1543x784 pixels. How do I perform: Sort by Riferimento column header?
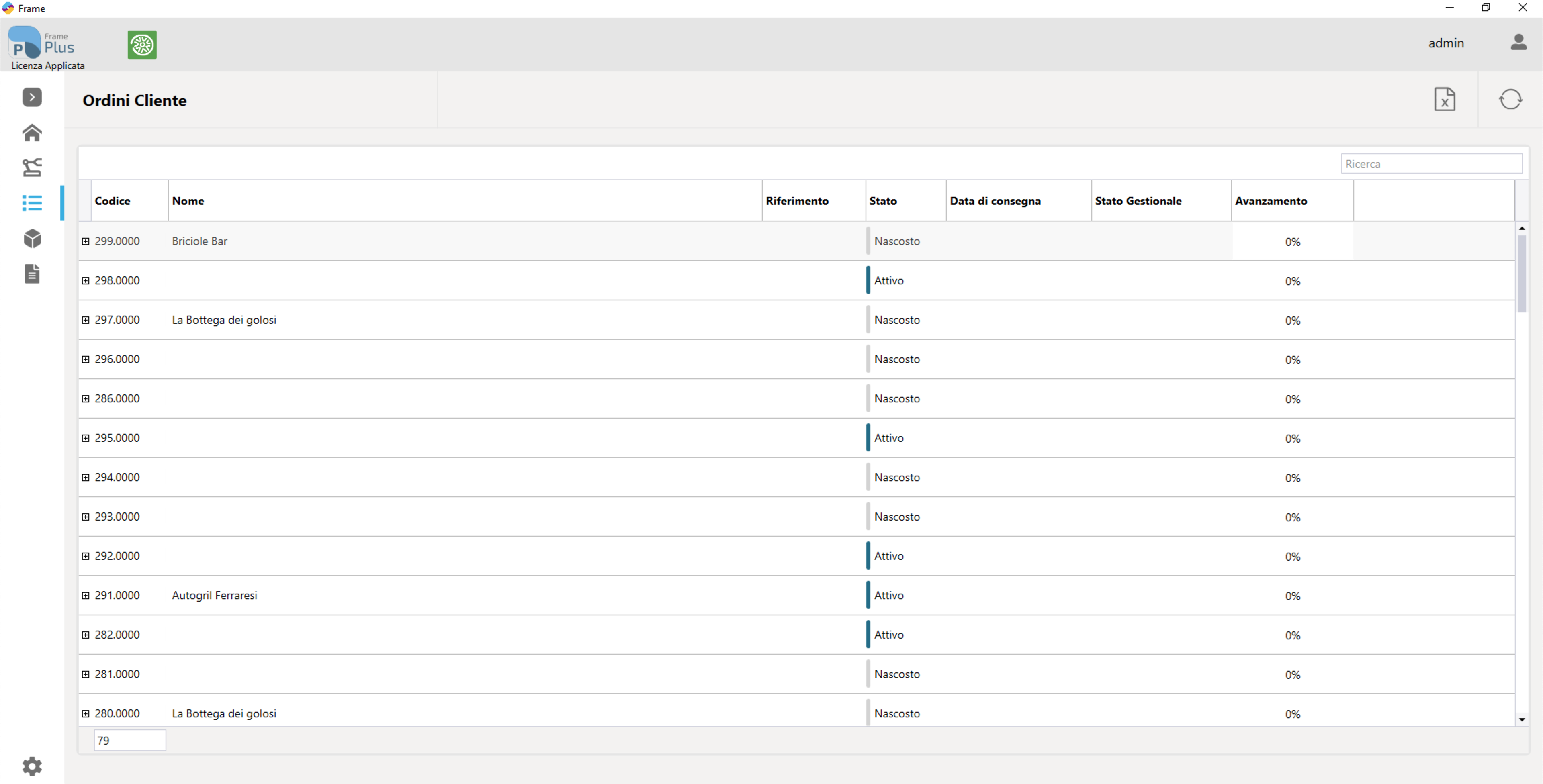[x=813, y=201]
